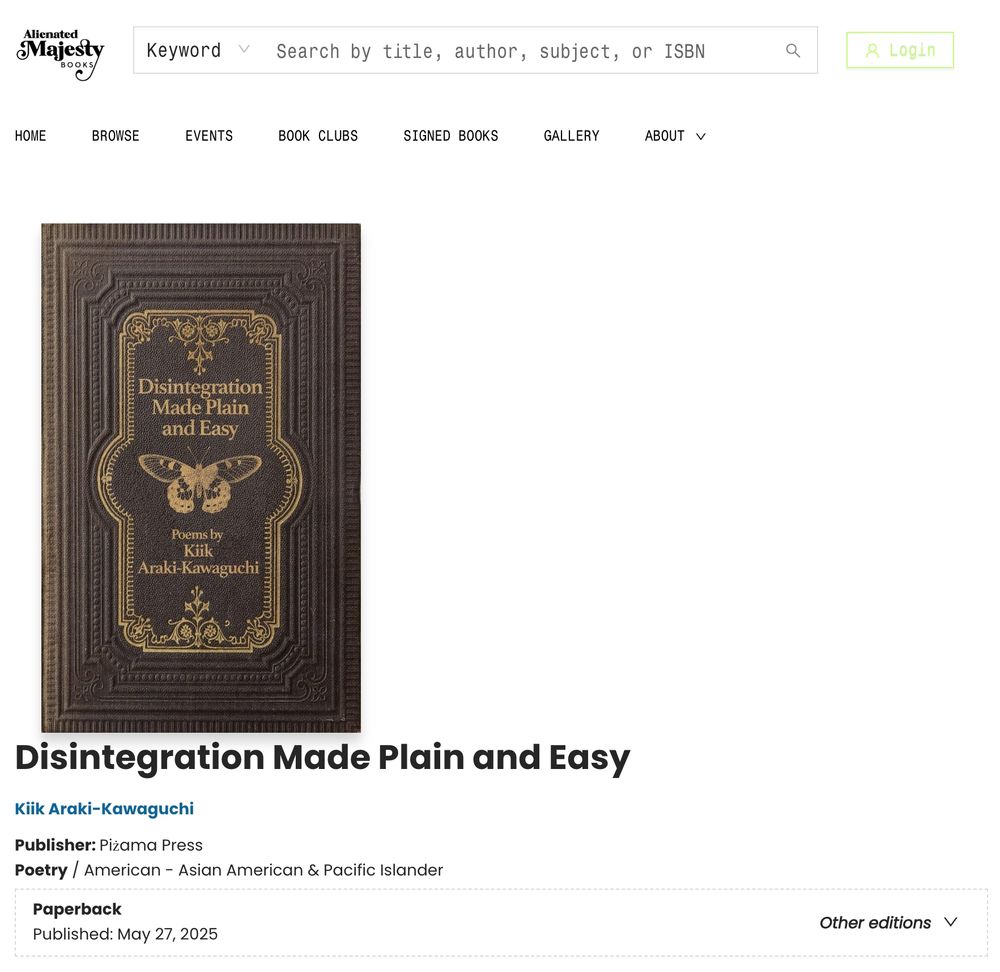Open author link Kiik Araki-Kawaguchi

click(104, 809)
